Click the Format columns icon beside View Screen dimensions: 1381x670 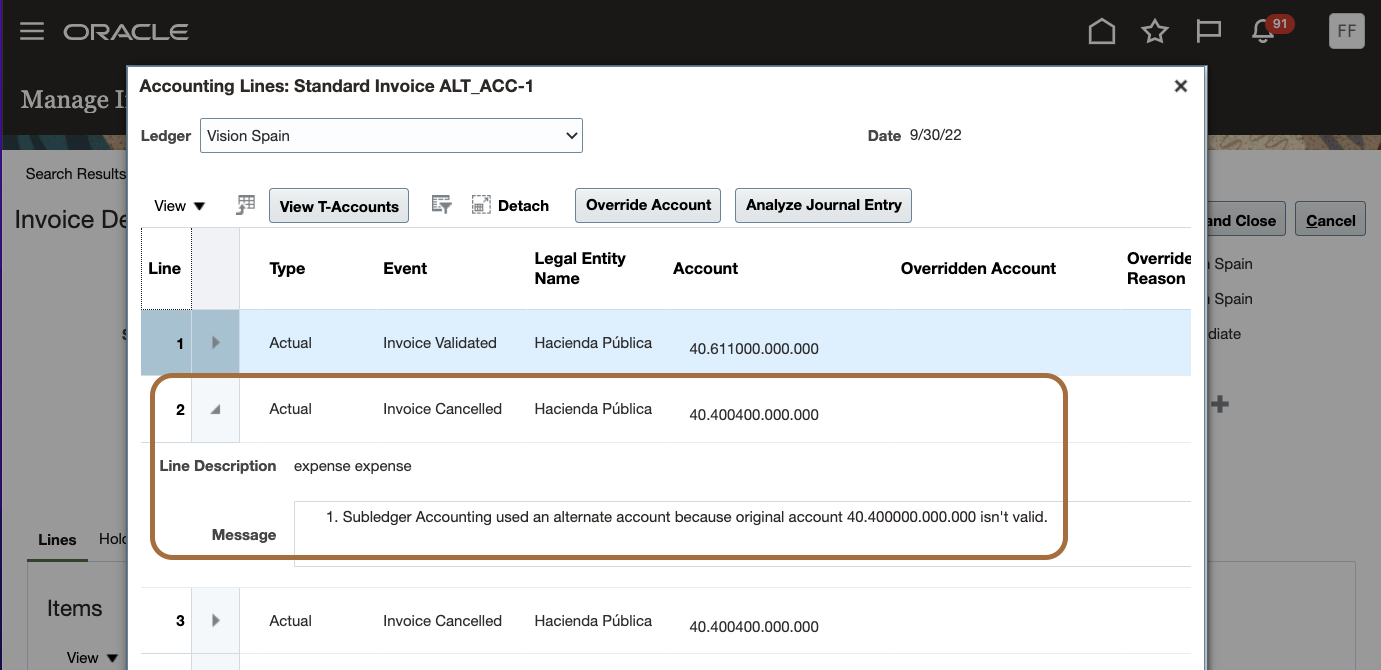(245, 205)
